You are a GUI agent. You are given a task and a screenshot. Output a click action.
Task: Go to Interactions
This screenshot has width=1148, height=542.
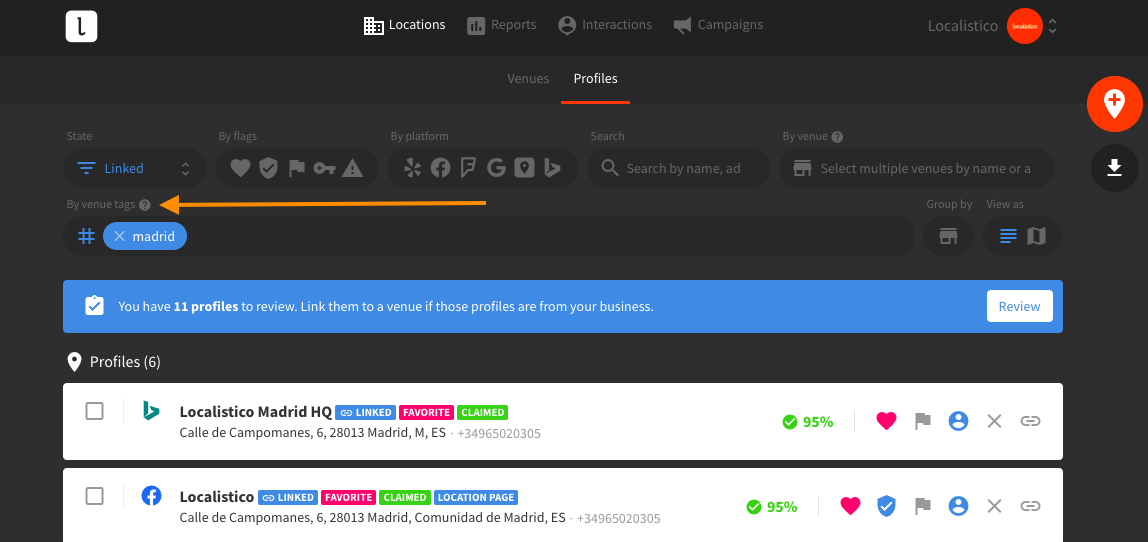point(605,25)
